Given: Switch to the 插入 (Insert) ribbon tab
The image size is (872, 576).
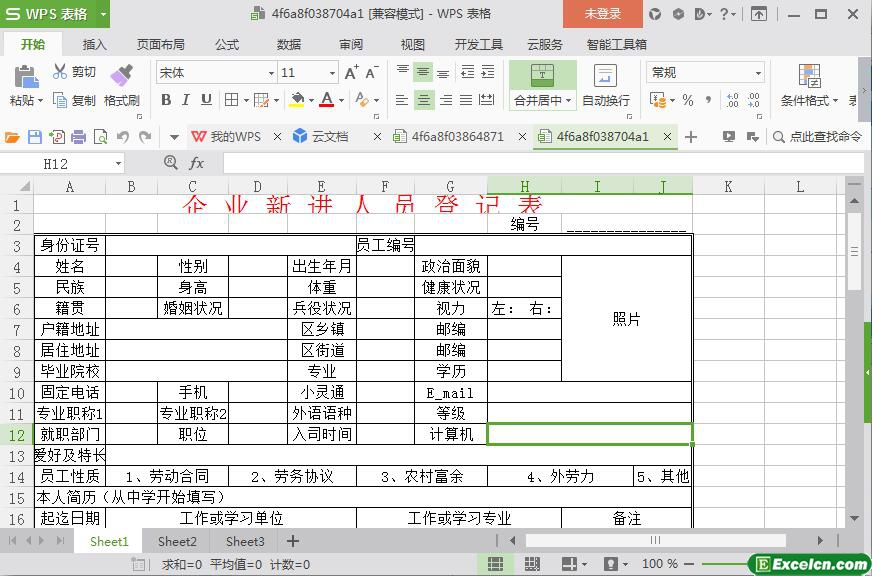Looking at the screenshot, I should coord(94,44).
